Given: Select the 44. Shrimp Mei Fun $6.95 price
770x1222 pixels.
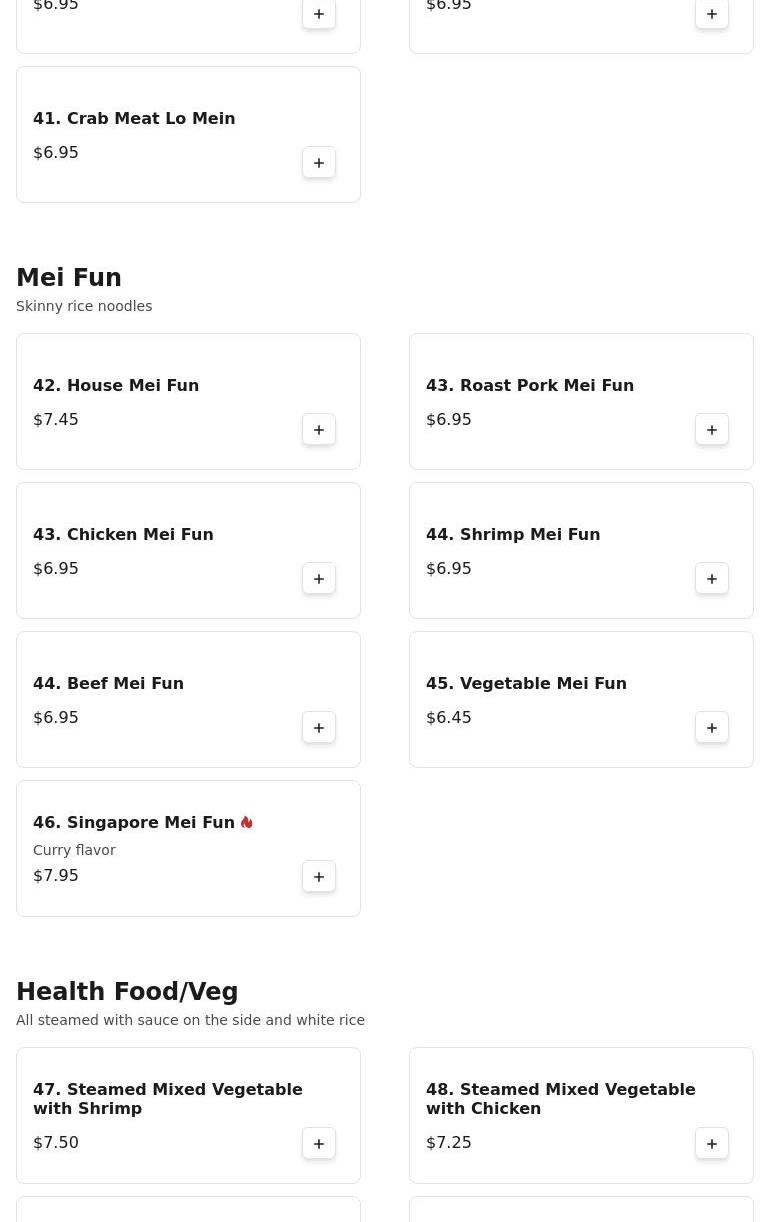Looking at the screenshot, I should coord(449,568).
